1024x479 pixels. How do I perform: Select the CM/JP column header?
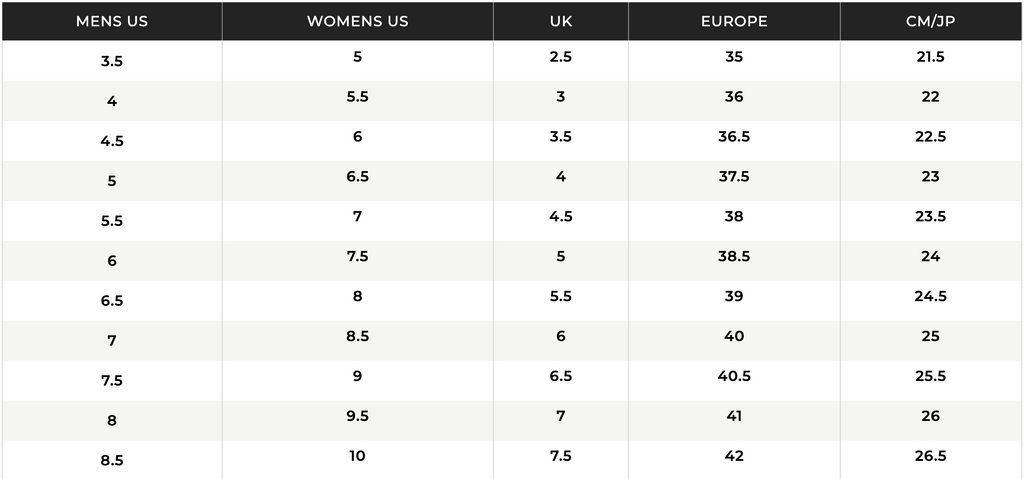click(931, 21)
